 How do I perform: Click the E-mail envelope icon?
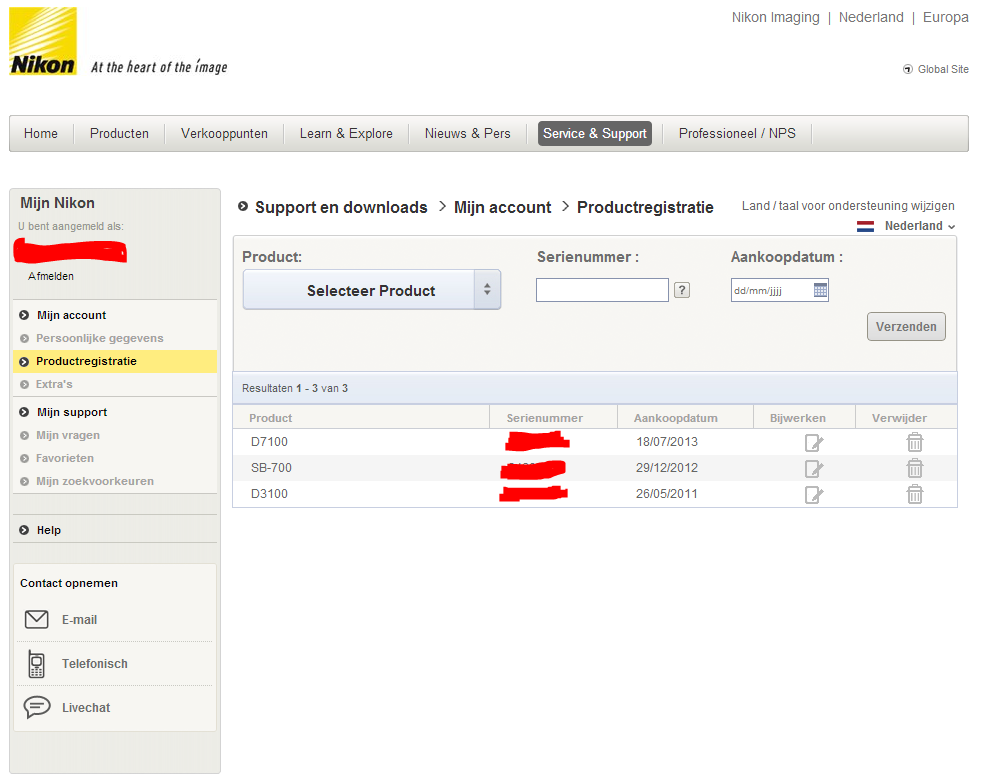37,619
